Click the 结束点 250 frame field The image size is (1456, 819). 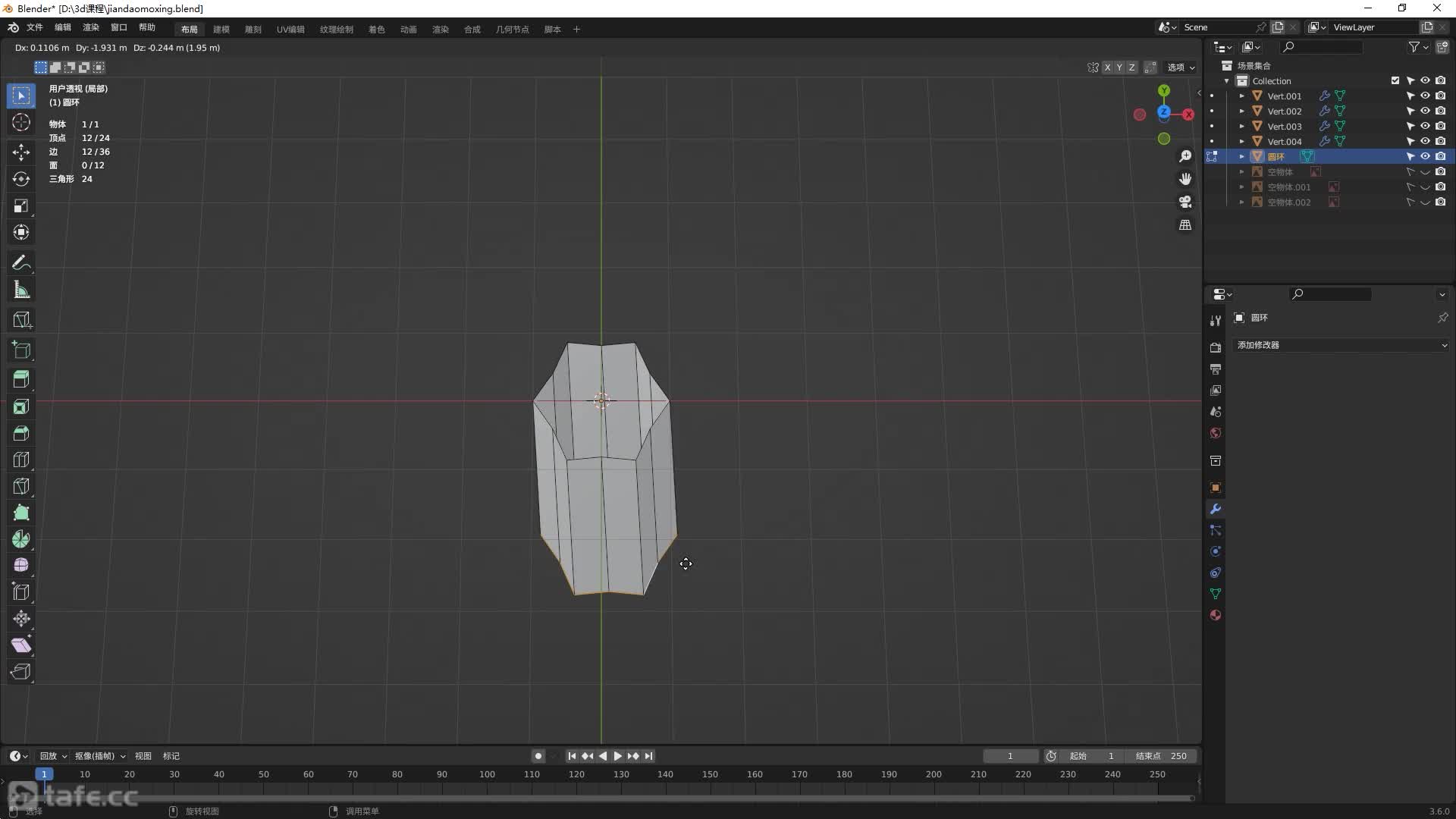[1161, 756]
